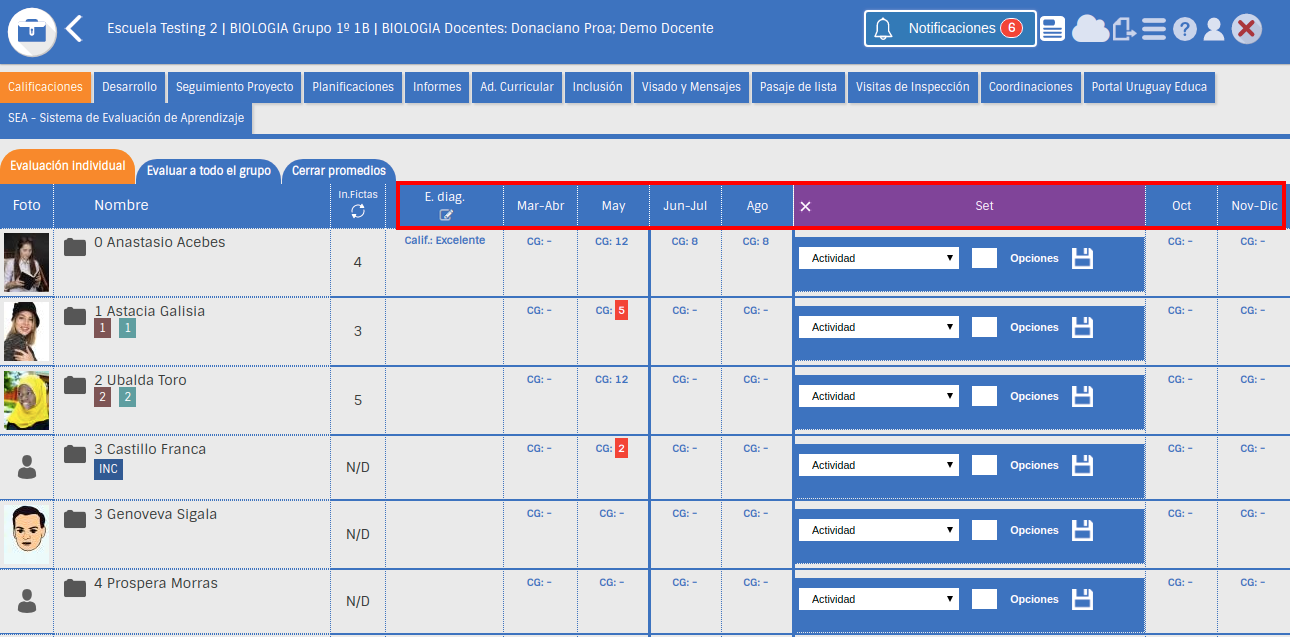Open the Seguimiento Proyecto tab
Image resolution: width=1290 pixels, height=637 pixels.
click(x=235, y=87)
